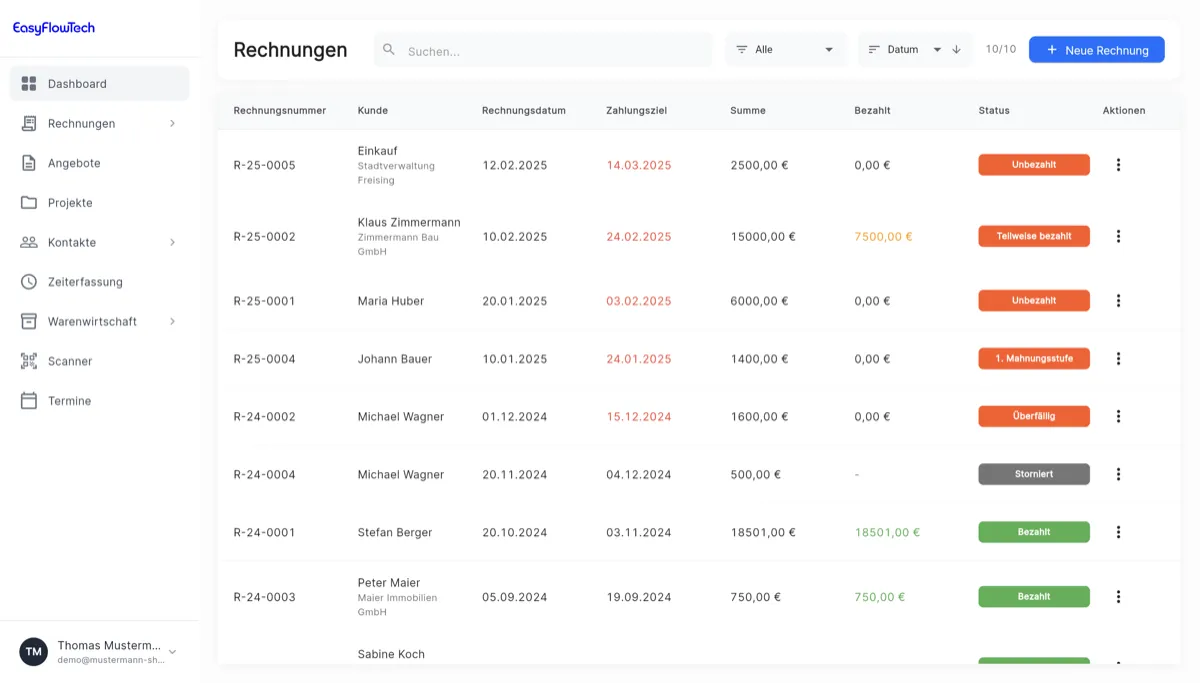Viewport: 1200px width, 683px height.
Task: Open the Alle filter dropdown
Action: tap(785, 50)
